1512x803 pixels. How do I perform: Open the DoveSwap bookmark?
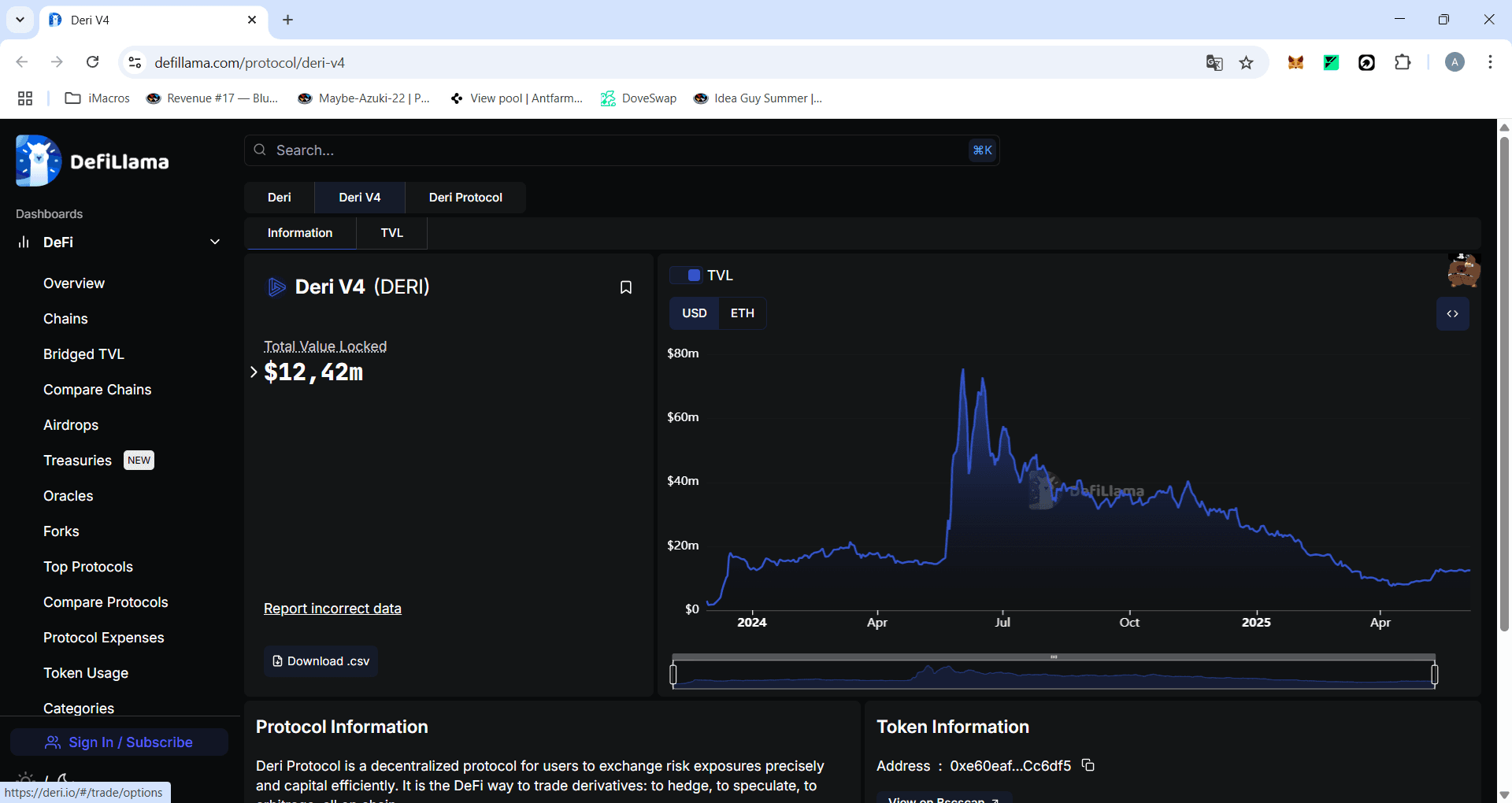click(639, 98)
